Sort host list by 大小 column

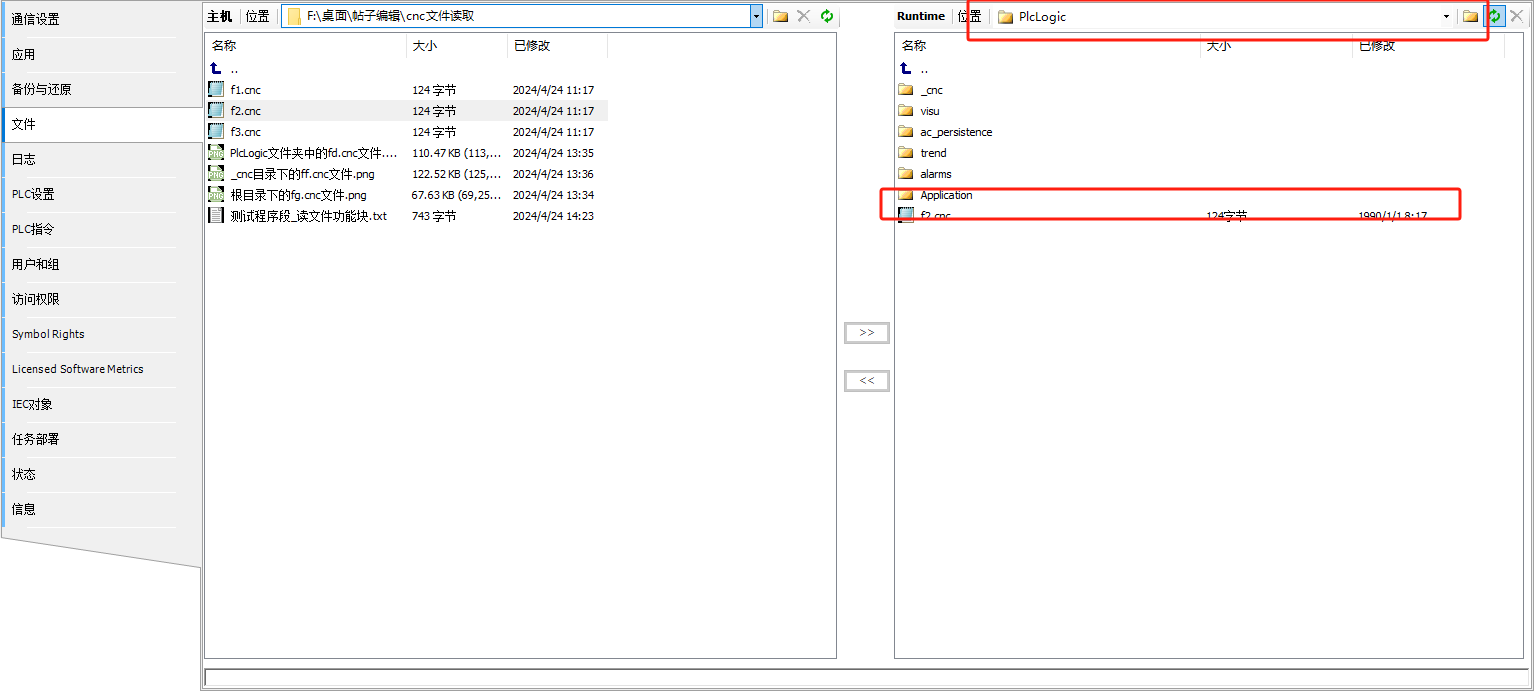pos(457,46)
